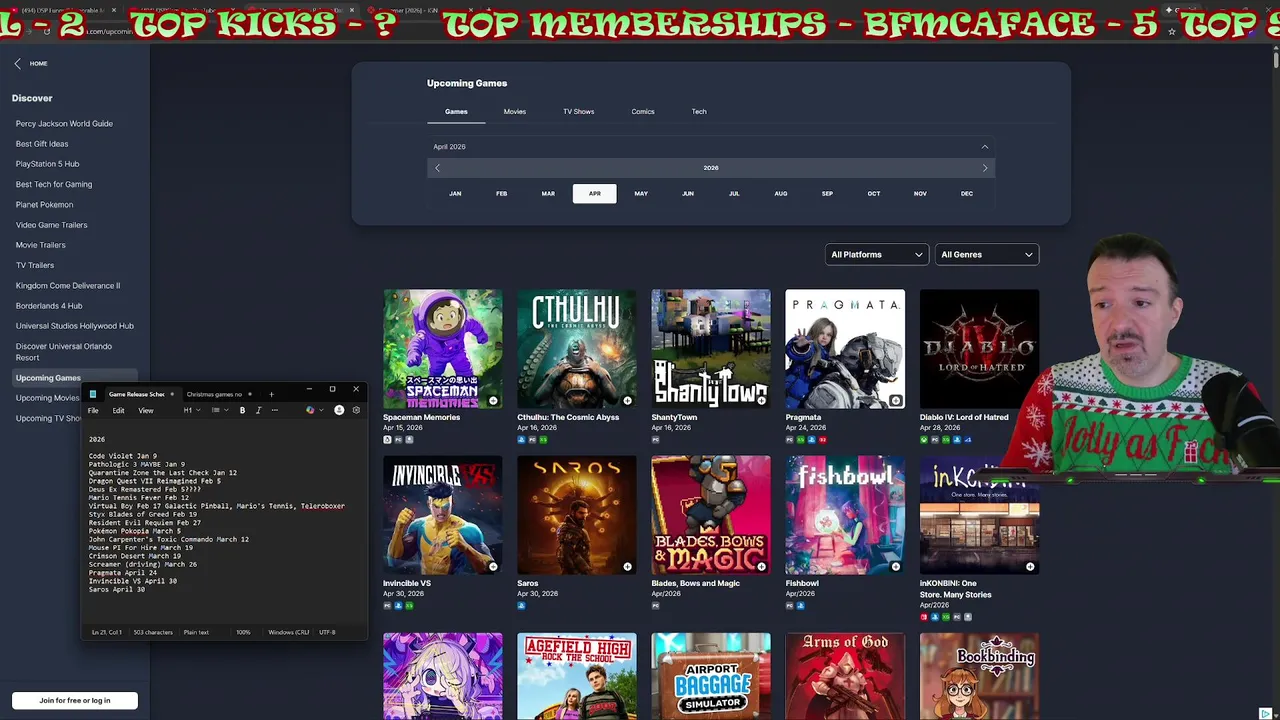Open Notepad more formatting options ellipsis
This screenshot has height=720, width=1280.
point(273,410)
